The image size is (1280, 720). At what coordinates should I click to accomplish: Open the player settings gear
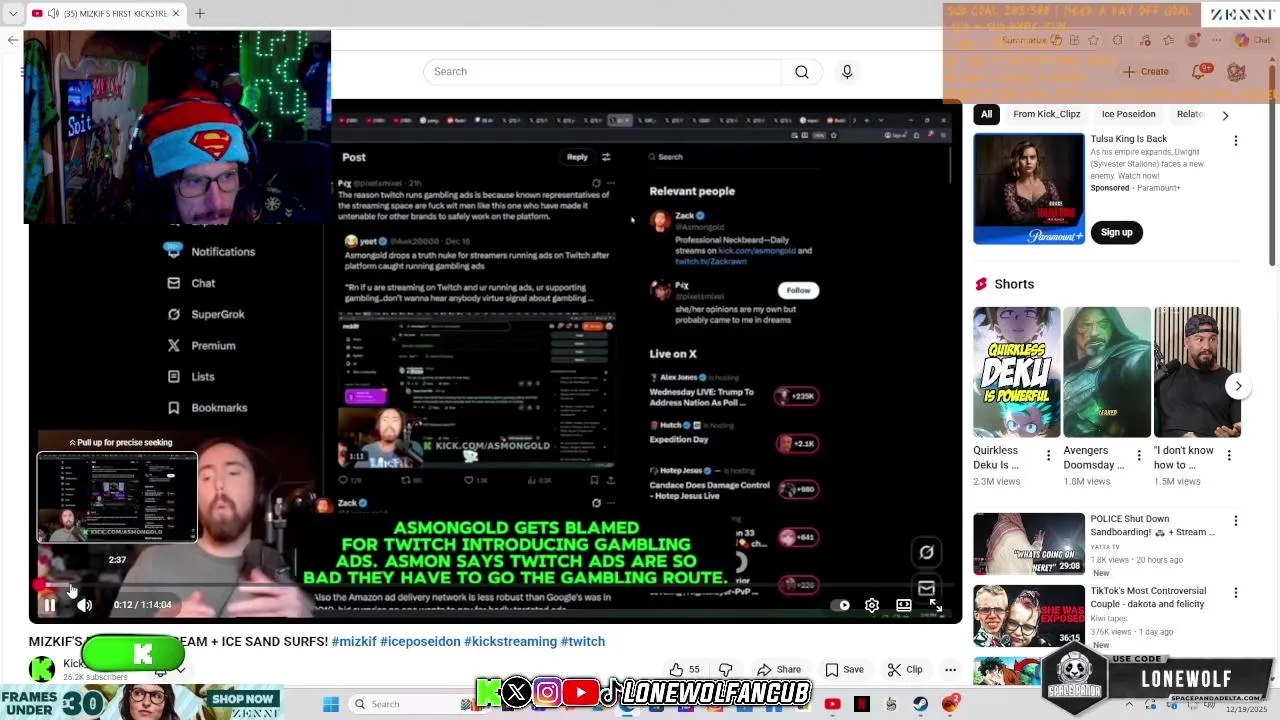872,605
